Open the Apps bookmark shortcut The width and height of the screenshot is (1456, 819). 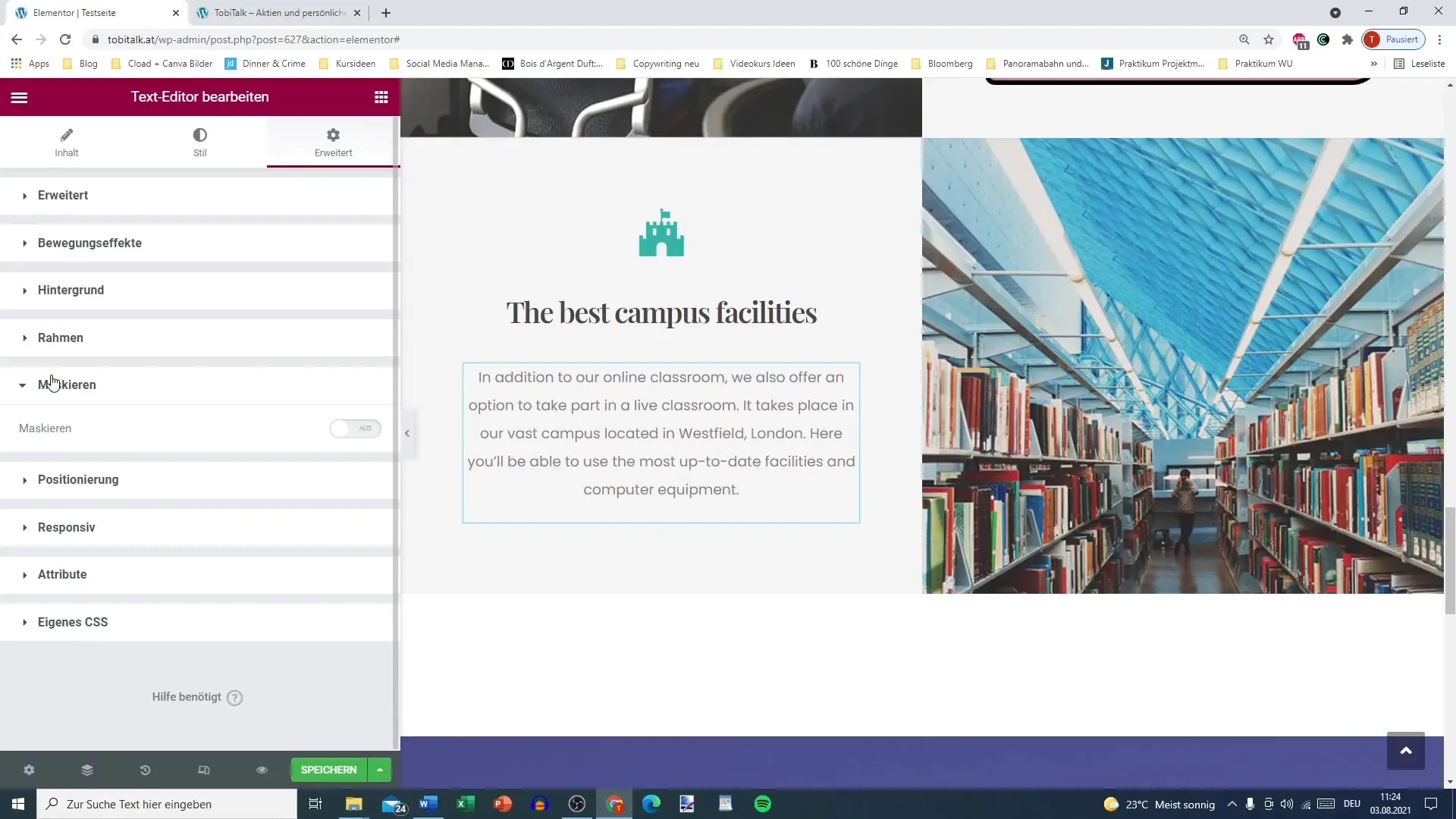(30, 64)
